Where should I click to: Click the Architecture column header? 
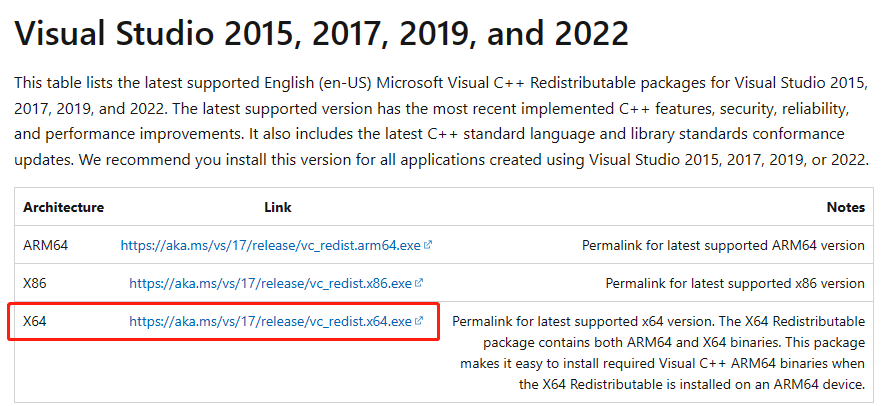click(x=64, y=207)
